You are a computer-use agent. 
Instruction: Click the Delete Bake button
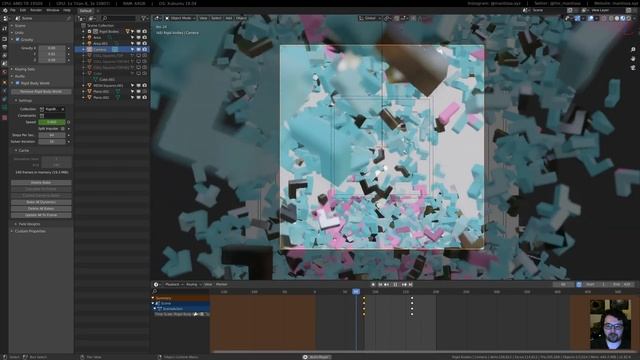point(41,183)
